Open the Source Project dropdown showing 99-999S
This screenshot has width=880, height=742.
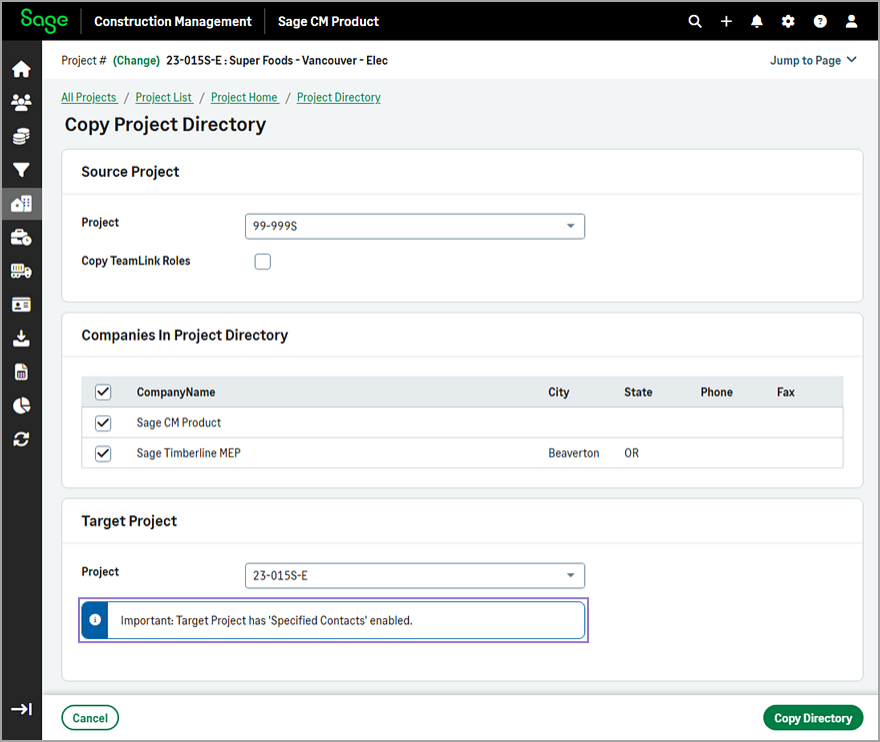coord(415,226)
